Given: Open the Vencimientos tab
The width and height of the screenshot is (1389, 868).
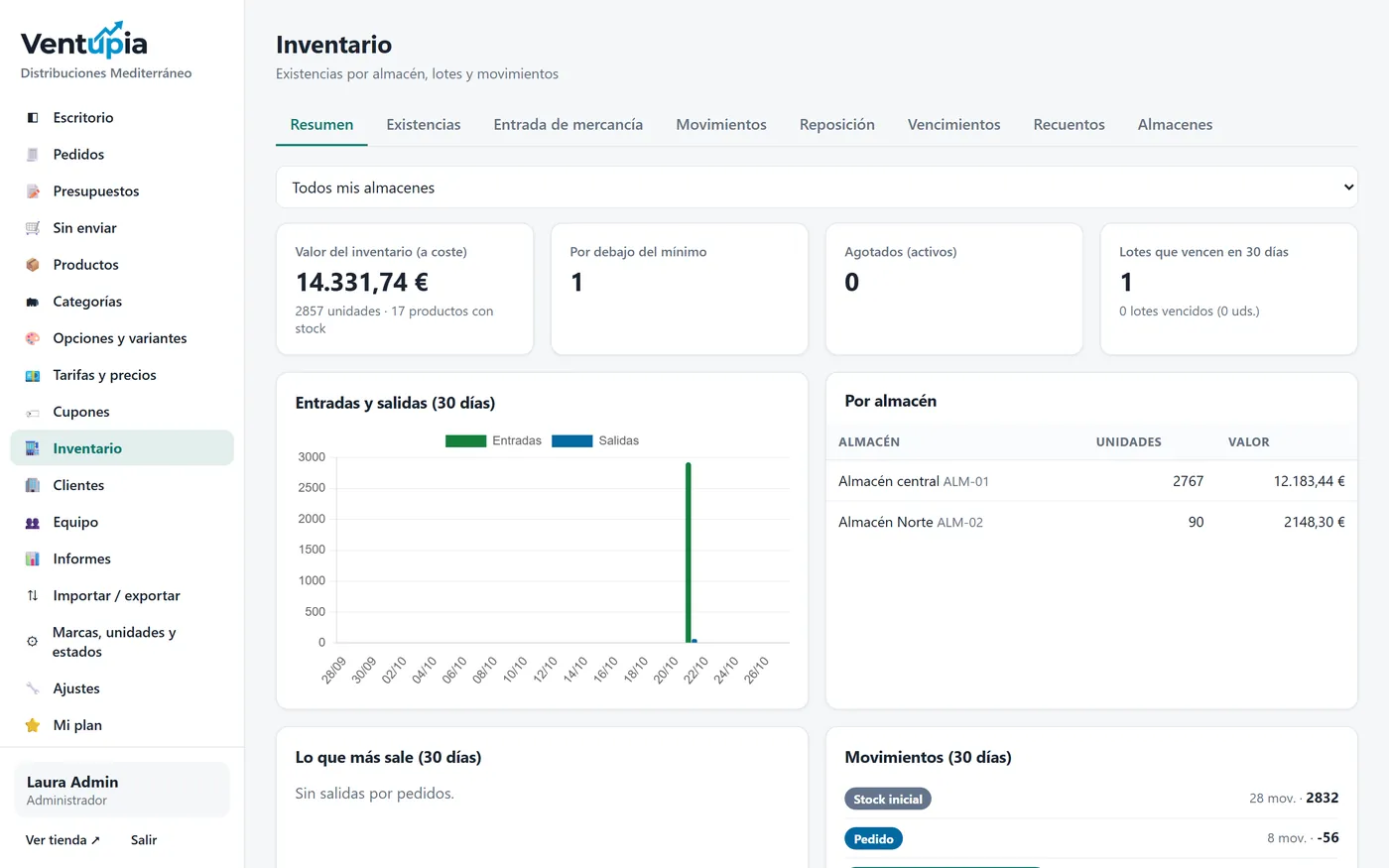Looking at the screenshot, I should [x=953, y=125].
